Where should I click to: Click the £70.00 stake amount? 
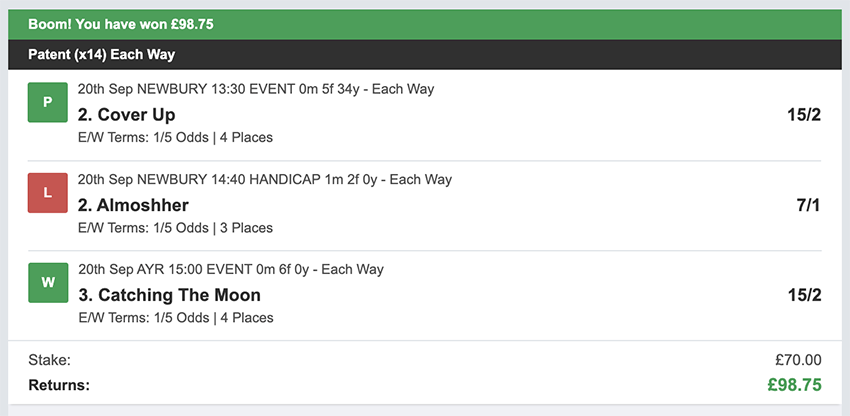(x=798, y=360)
